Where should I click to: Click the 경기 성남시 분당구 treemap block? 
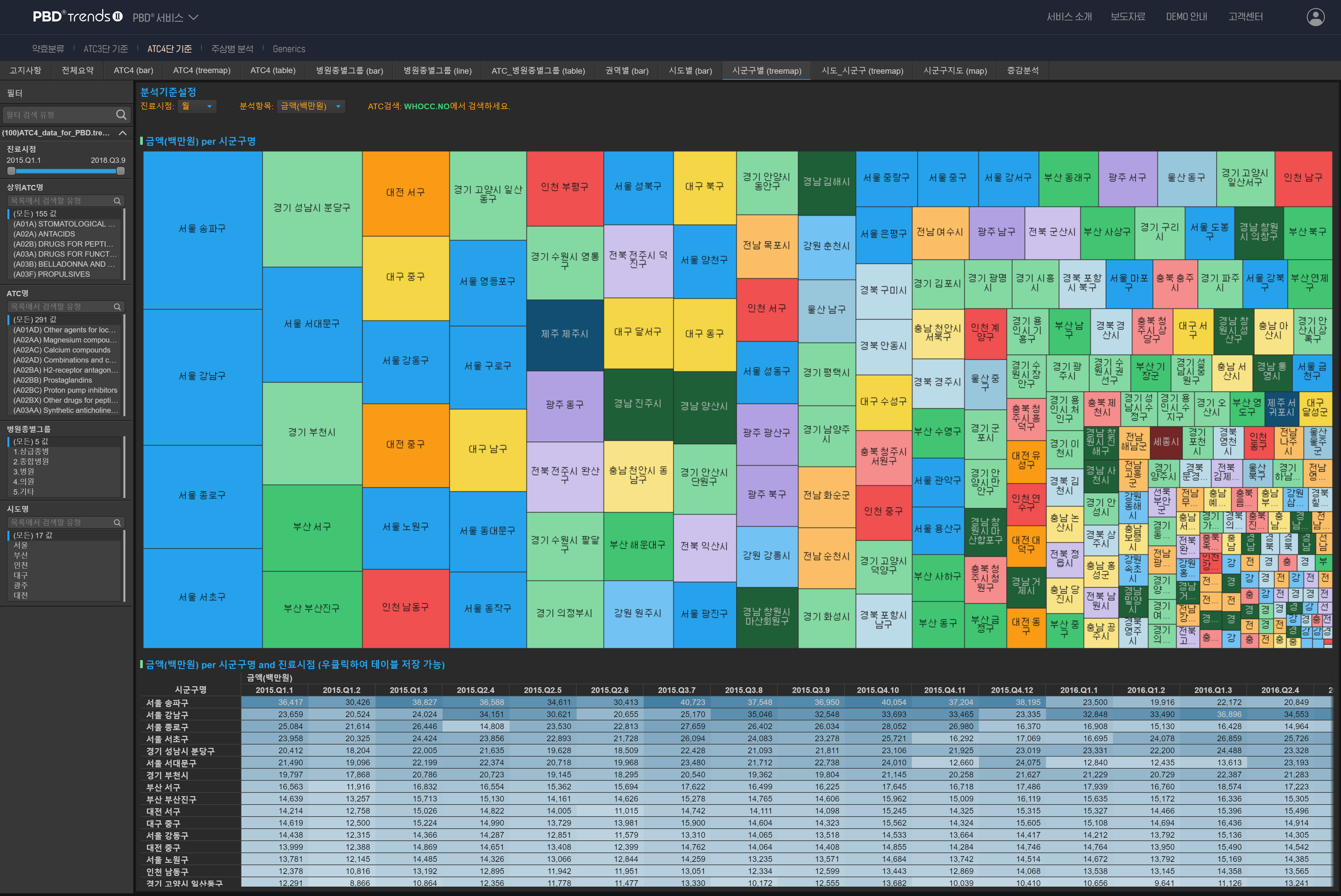click(x=312, y=208)
